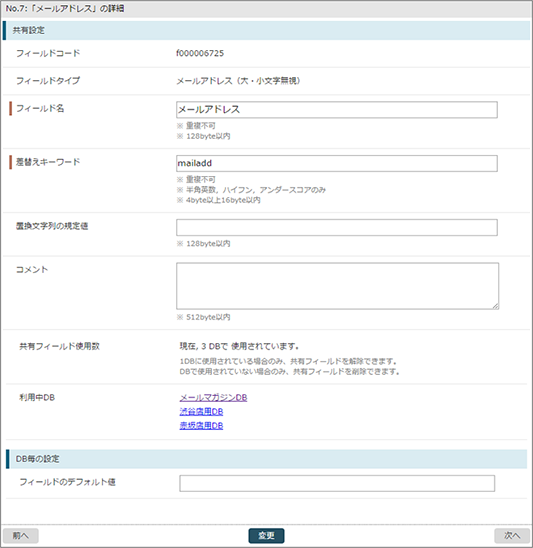Click the 差替えキーワード label
Screen dimensions: 533x548
(x=48, y=162)
